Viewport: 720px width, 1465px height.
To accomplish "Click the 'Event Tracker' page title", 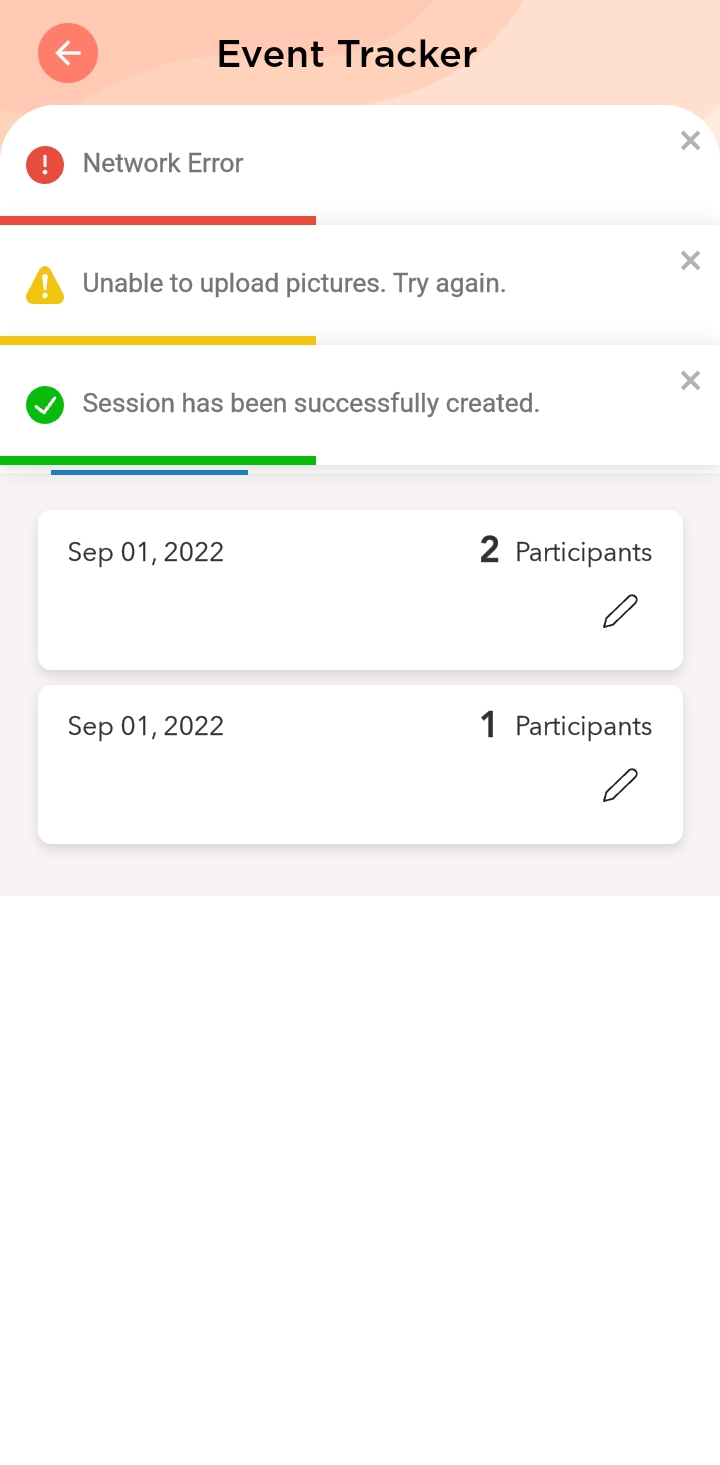I will [x=347, y=54].
